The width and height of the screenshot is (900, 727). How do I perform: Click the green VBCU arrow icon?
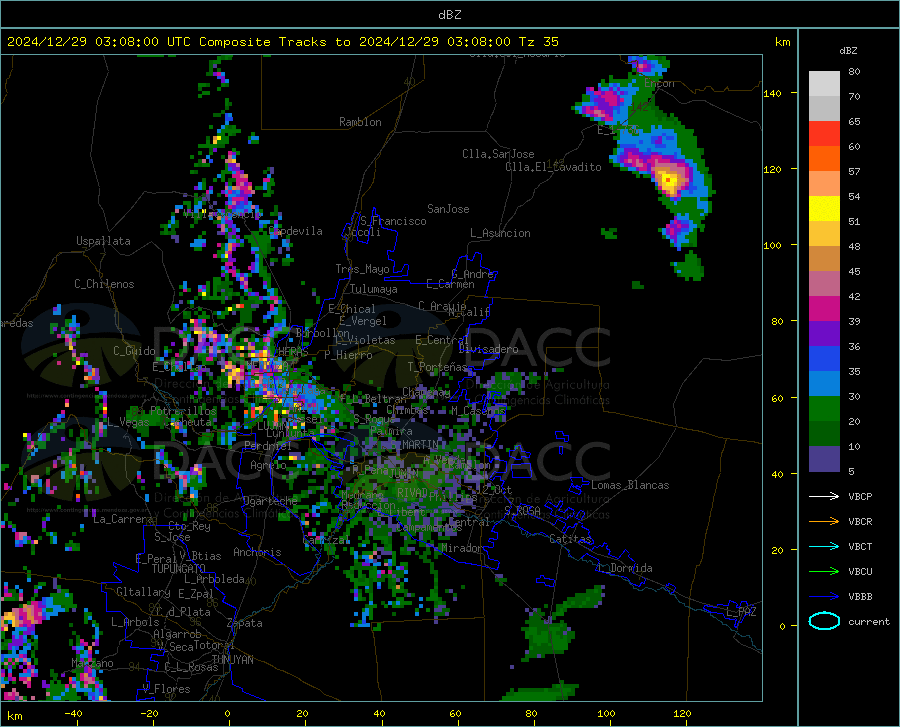tap(824, 572)
